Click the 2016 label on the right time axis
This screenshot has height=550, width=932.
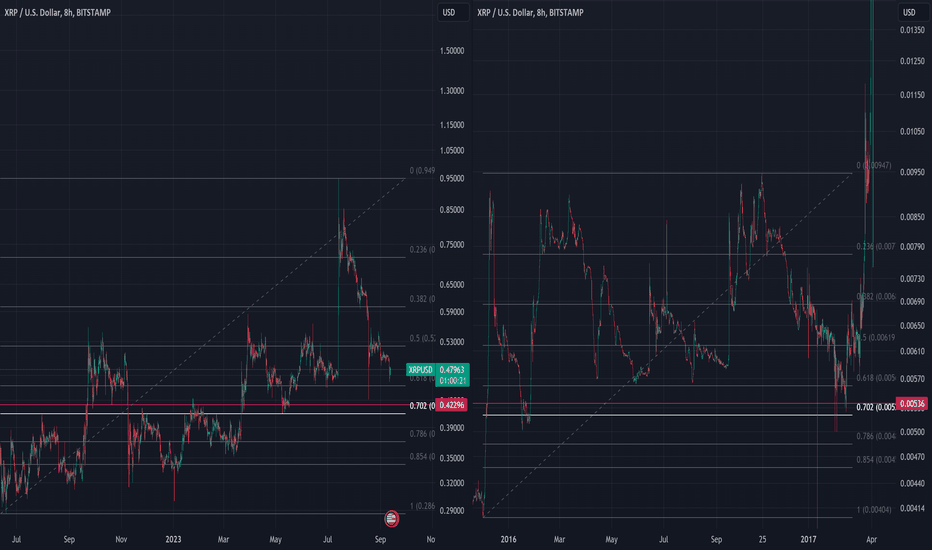pyautogui.click(x=508, y=539)
